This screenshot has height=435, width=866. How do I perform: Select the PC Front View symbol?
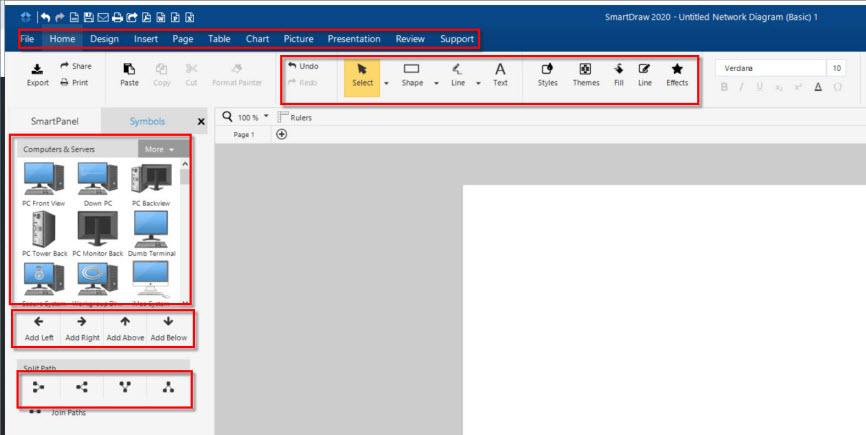click(x=44, y=184)
